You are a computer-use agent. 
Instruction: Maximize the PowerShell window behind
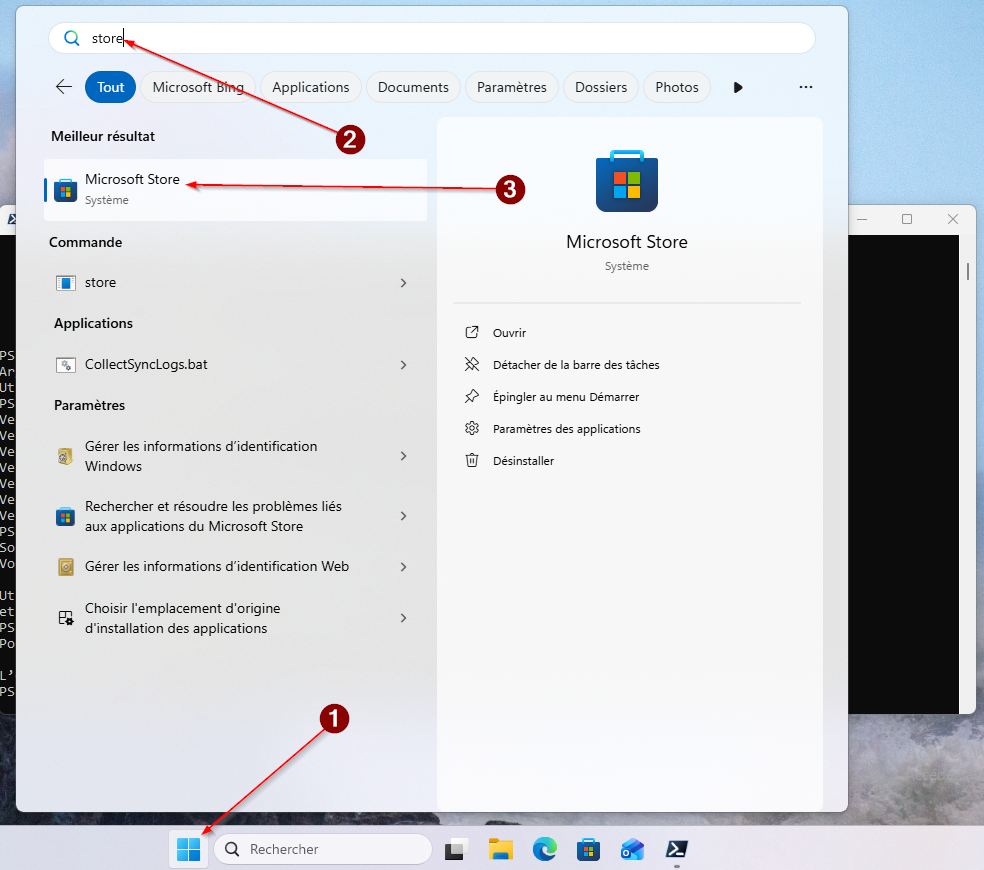click(x=907, y=219)
